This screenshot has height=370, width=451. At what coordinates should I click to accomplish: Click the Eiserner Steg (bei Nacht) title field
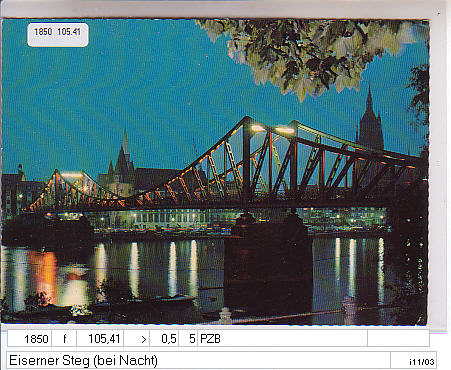click(x=198, y=360)
